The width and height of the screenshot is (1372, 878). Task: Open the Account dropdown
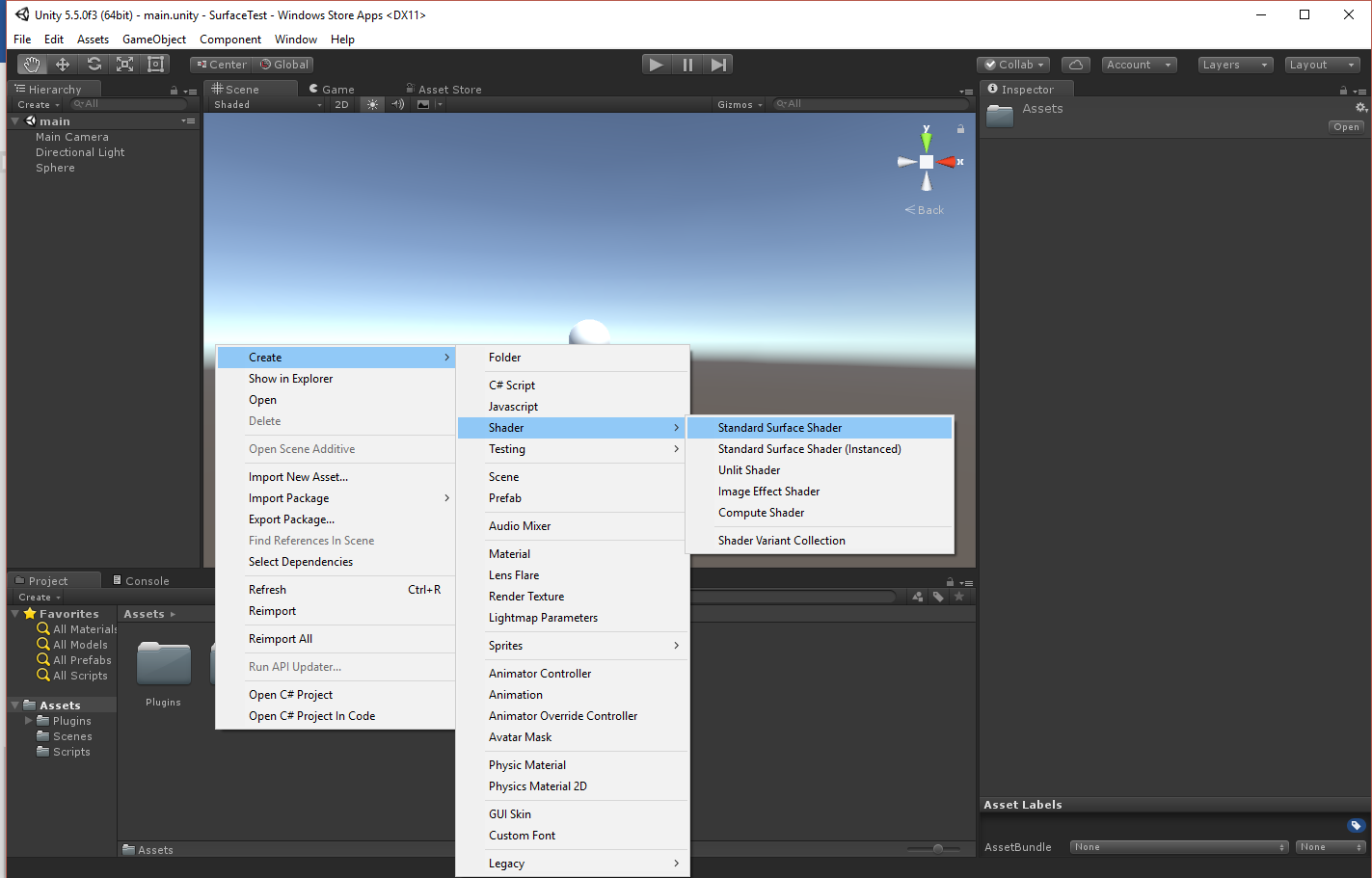tap(1140, 65)
